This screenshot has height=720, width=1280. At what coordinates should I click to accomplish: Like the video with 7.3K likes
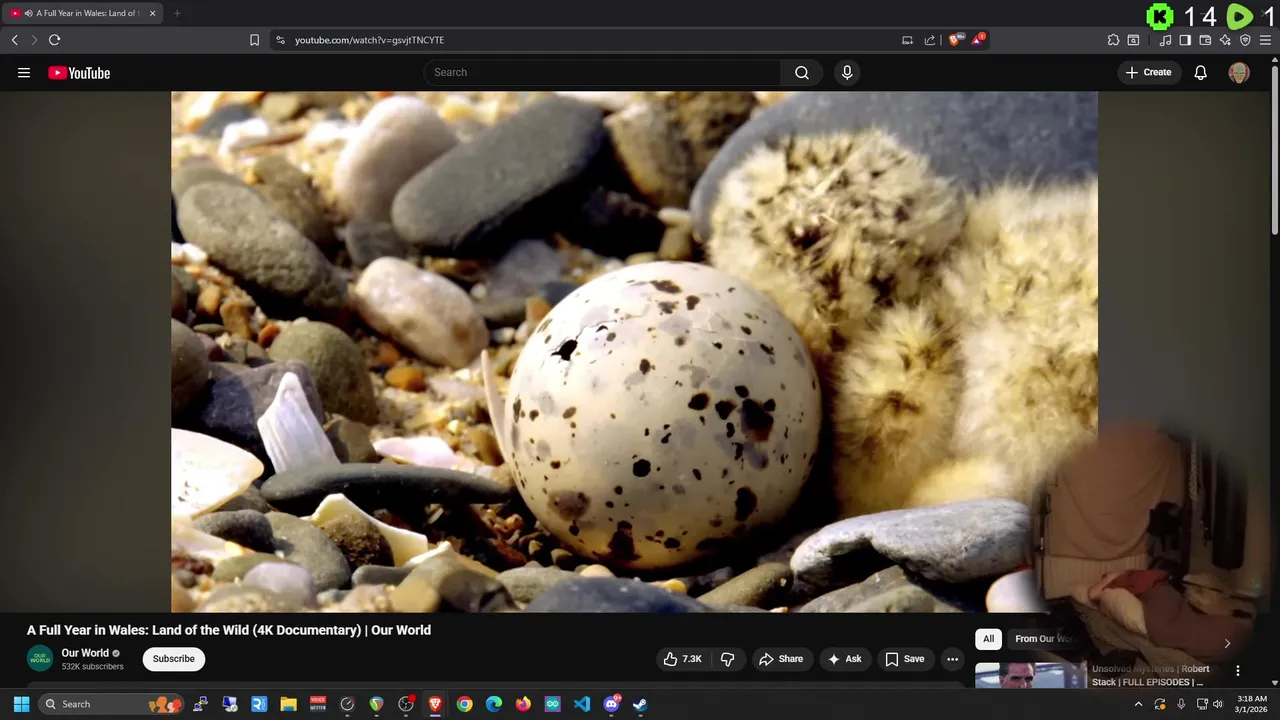pyautogui.click(x=682, y=659)
